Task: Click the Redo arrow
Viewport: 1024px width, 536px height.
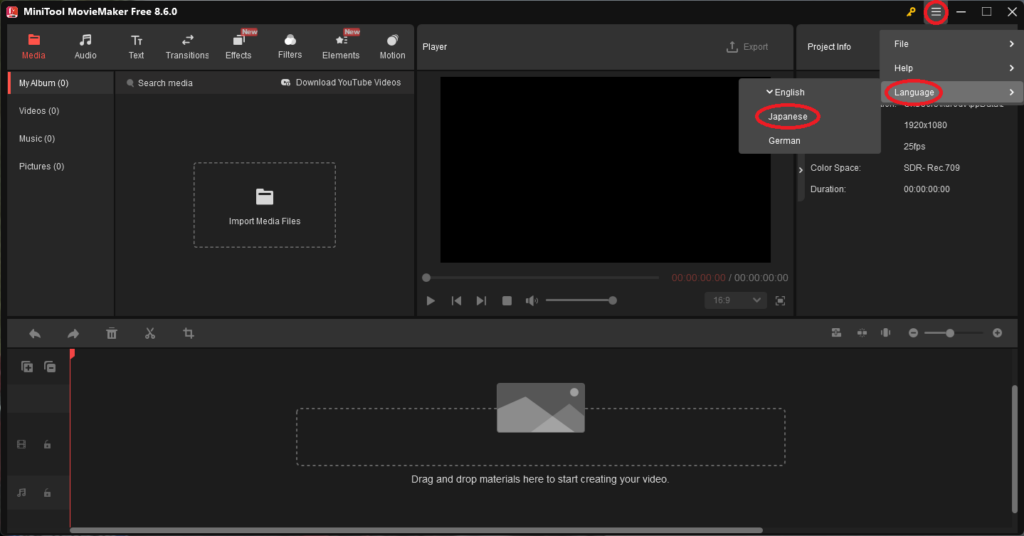Action: click(x=73, y=334)
